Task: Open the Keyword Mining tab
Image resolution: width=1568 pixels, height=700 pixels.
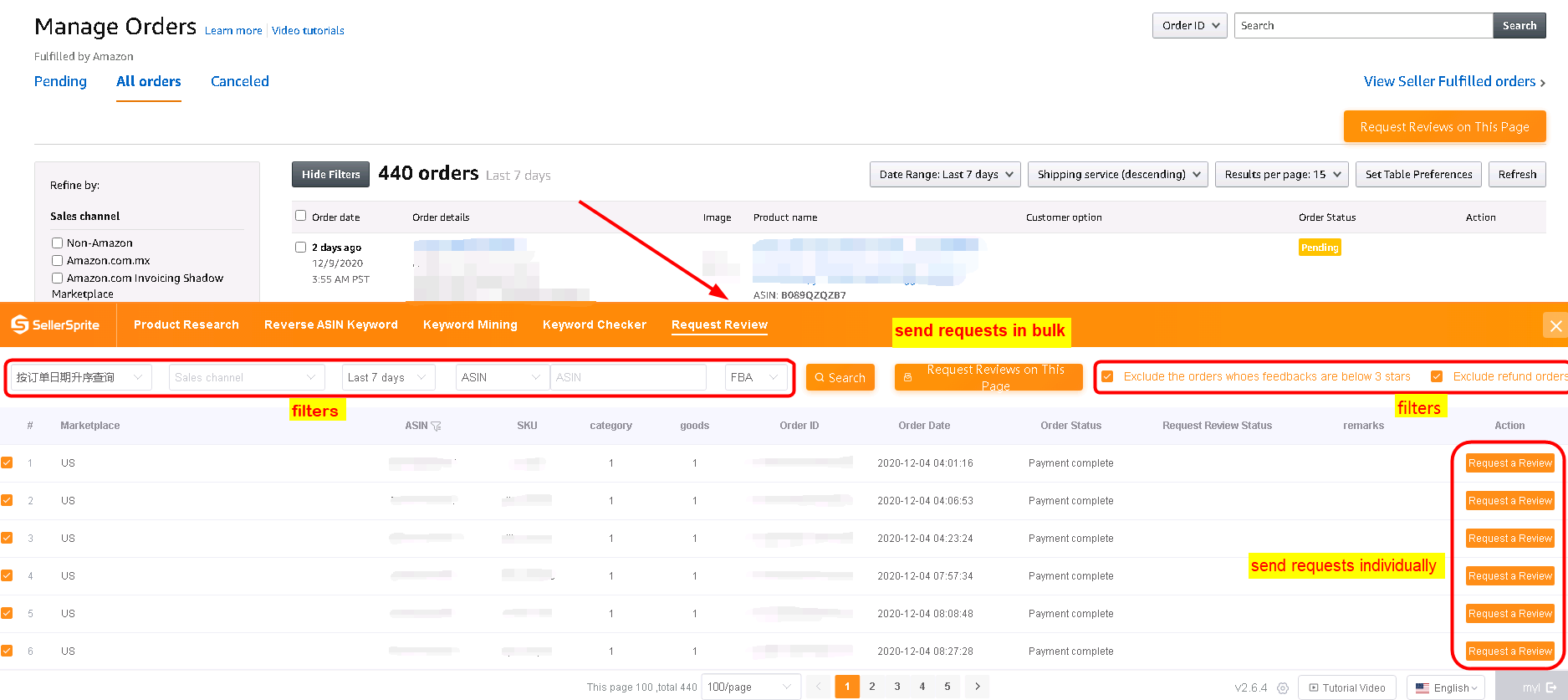Action: (x=470, y=324)
